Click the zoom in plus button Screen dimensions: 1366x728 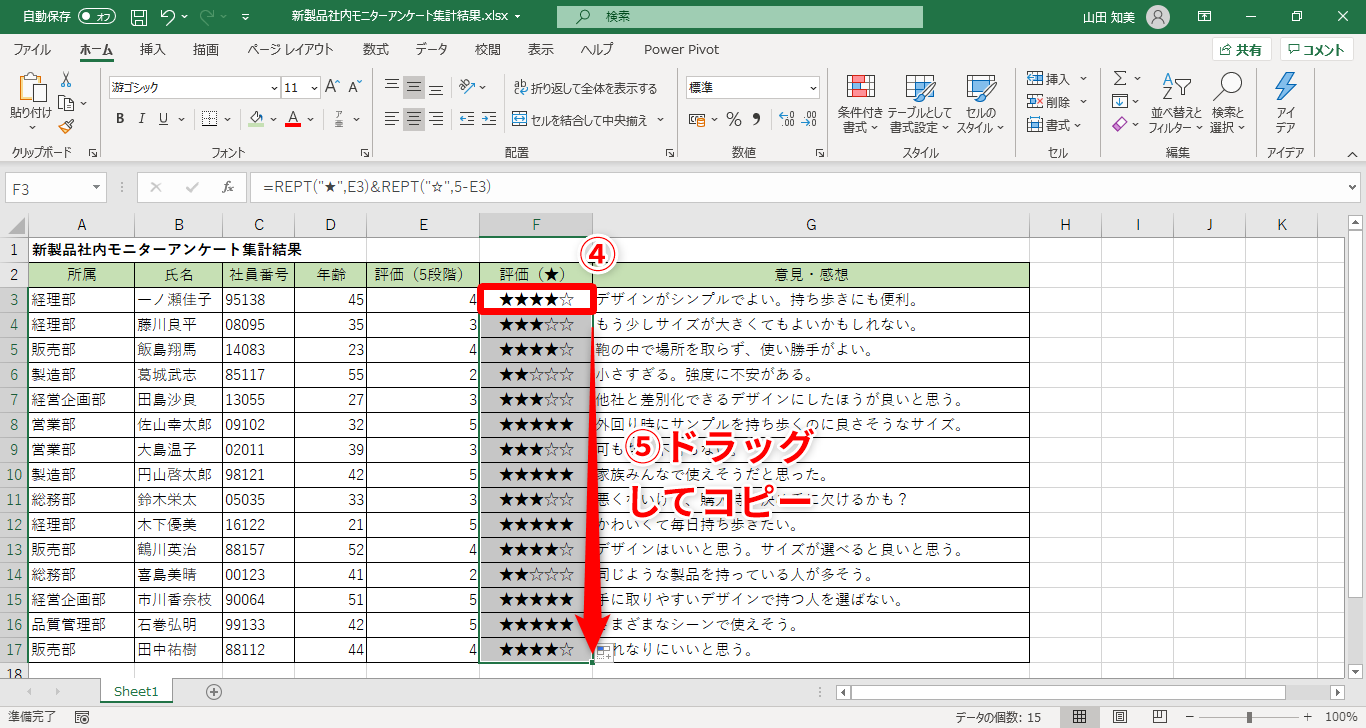1309,717
